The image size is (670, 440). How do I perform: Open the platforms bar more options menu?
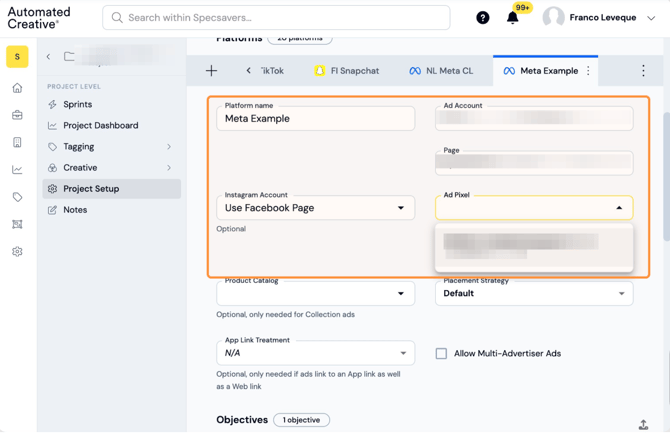click(x=643, y=71)
